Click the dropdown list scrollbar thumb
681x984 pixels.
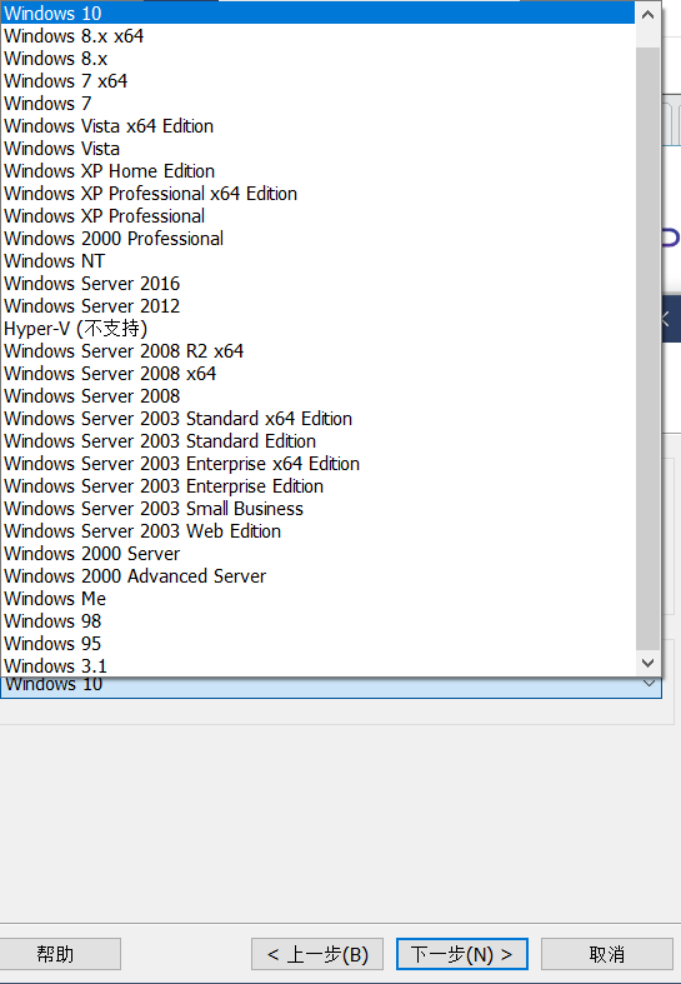click(x=648, y=348)
